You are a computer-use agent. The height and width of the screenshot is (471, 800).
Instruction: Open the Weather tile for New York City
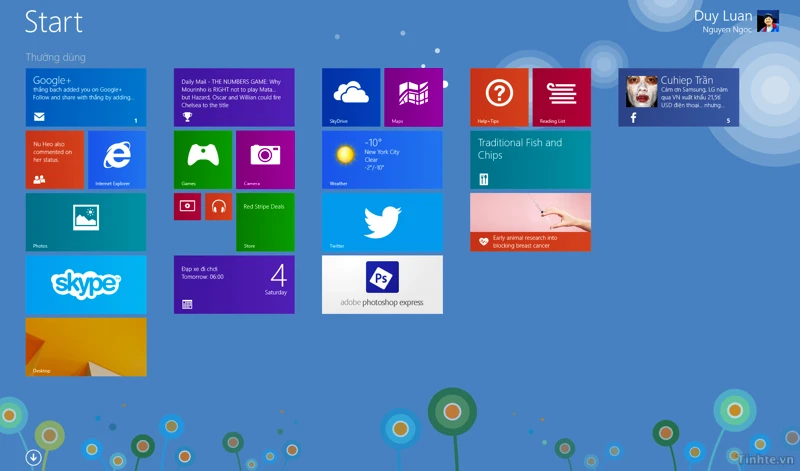pos(382,160)
